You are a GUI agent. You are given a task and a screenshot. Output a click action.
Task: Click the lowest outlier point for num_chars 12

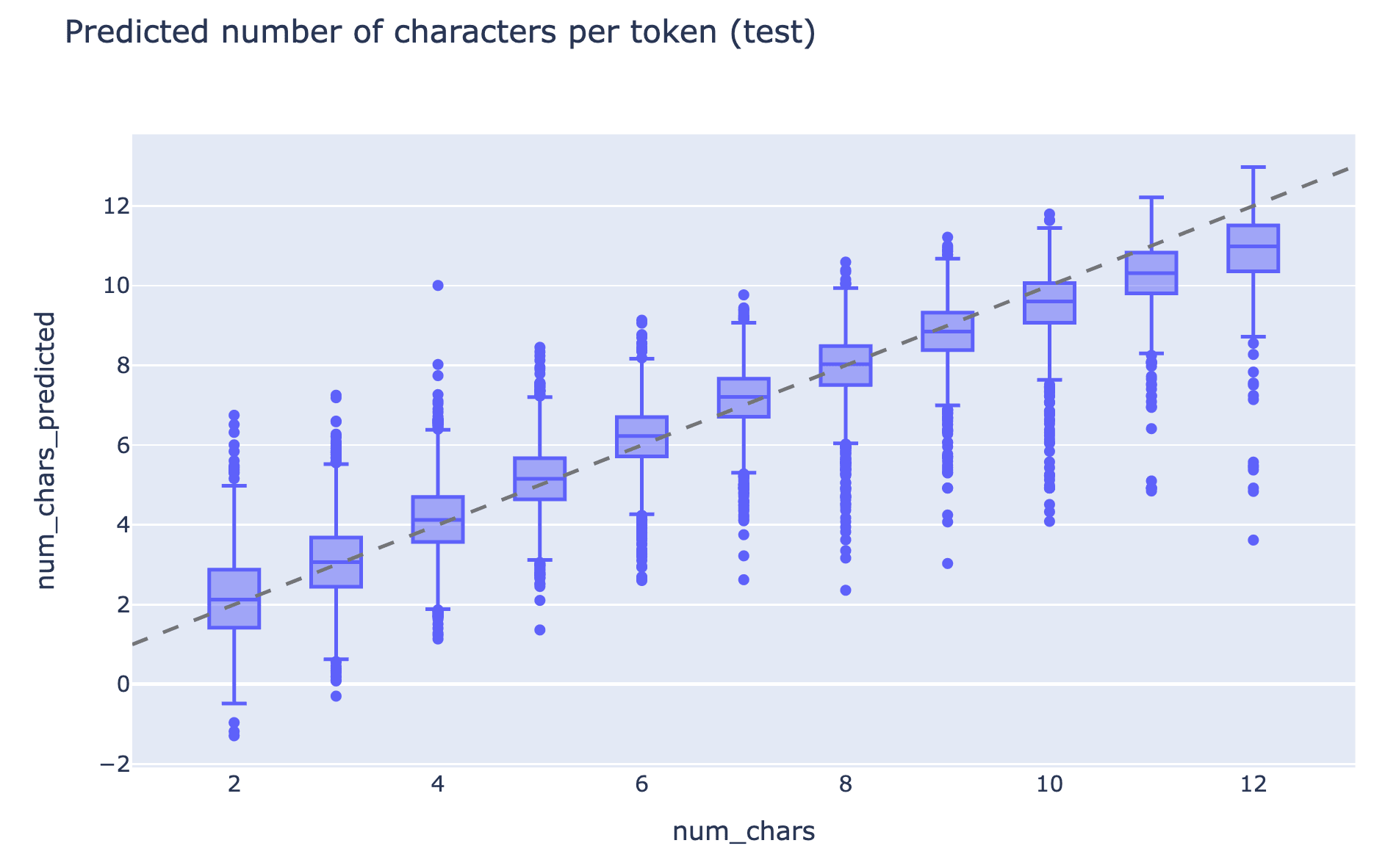[1253, 540]
